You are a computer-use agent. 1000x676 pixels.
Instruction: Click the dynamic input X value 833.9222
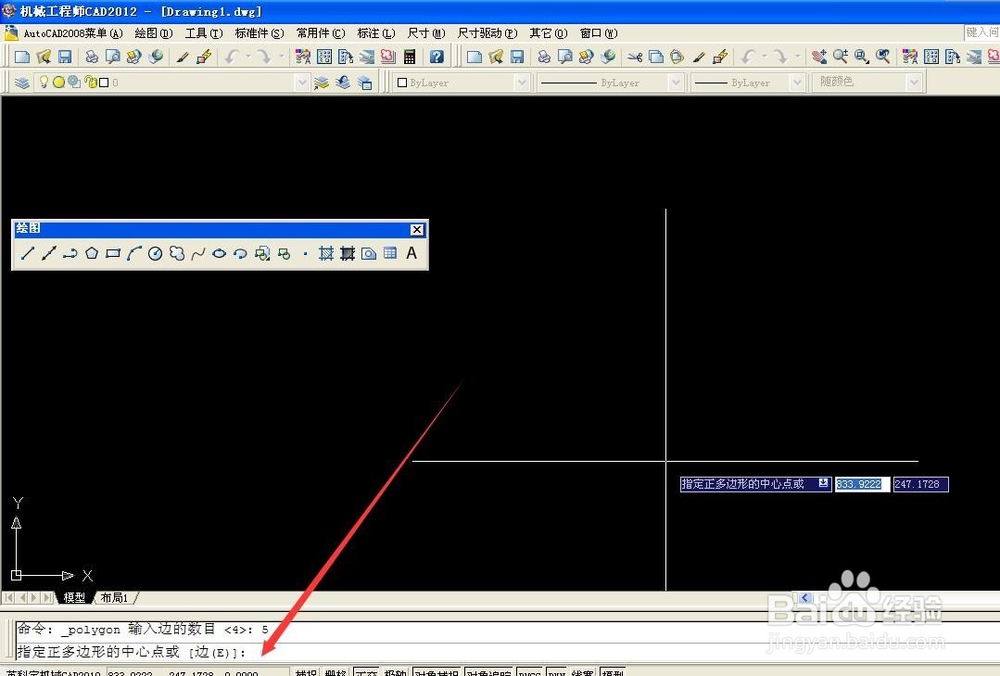point(862,484)
